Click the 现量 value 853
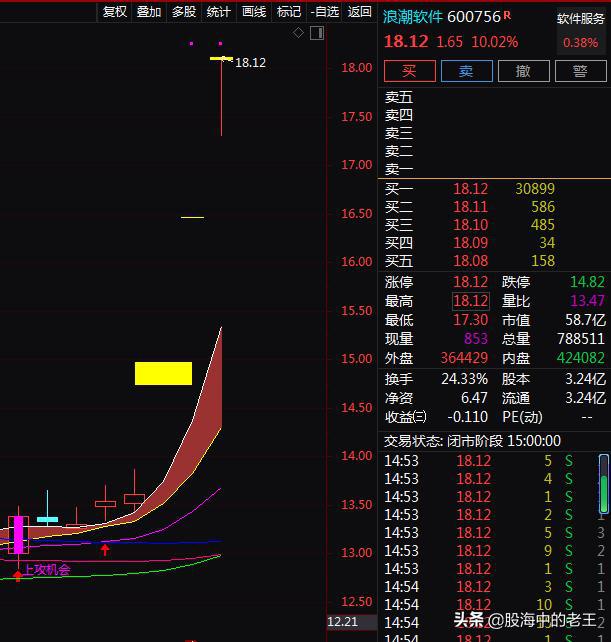 pyautogui.click(x=475, y=339)
